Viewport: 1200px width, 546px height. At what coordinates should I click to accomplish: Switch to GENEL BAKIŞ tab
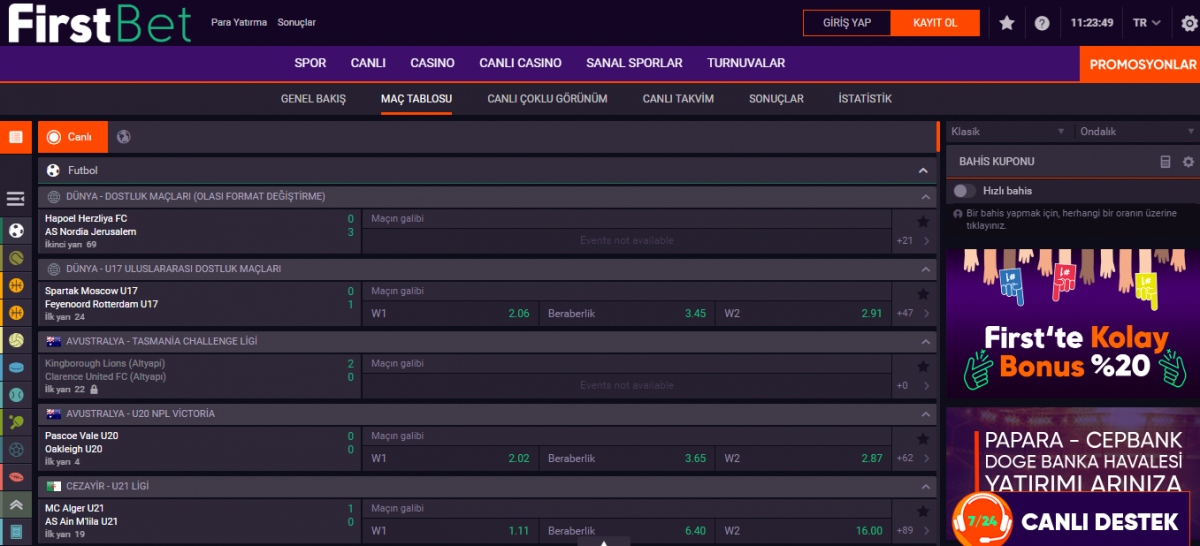[313, 99]
